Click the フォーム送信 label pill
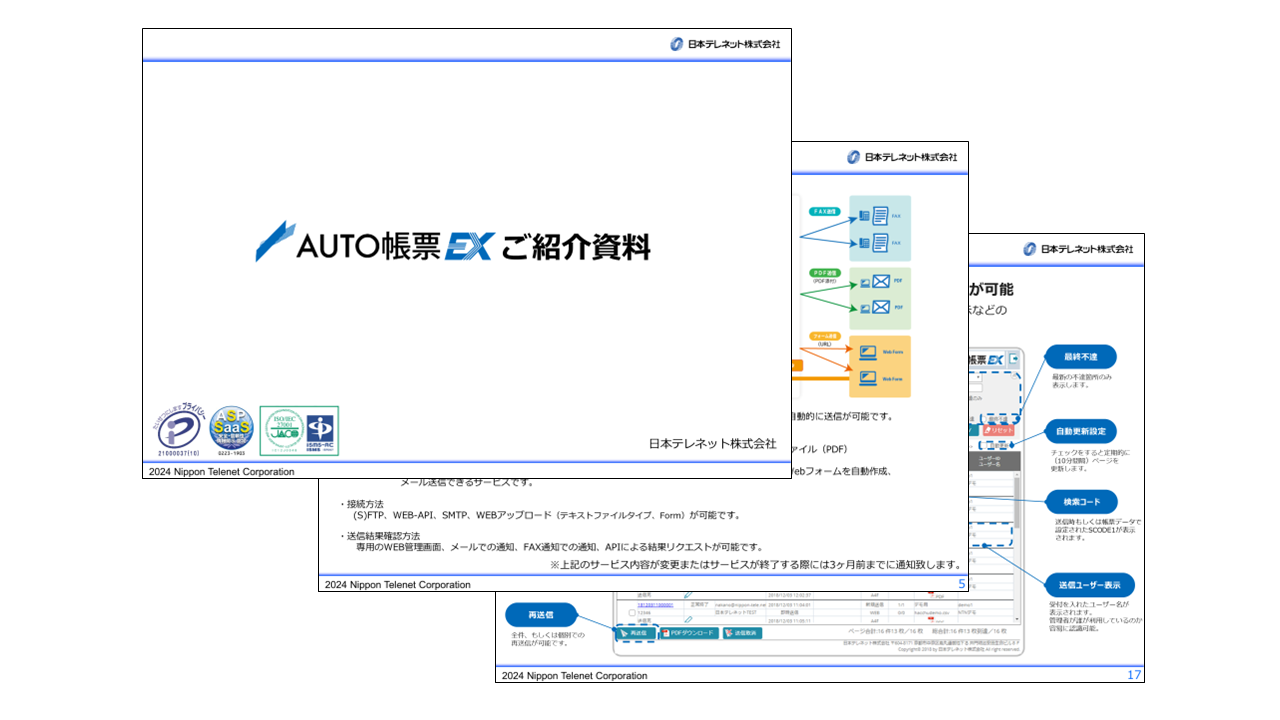This screenshot has width=1280, height=720. point(825,337)
